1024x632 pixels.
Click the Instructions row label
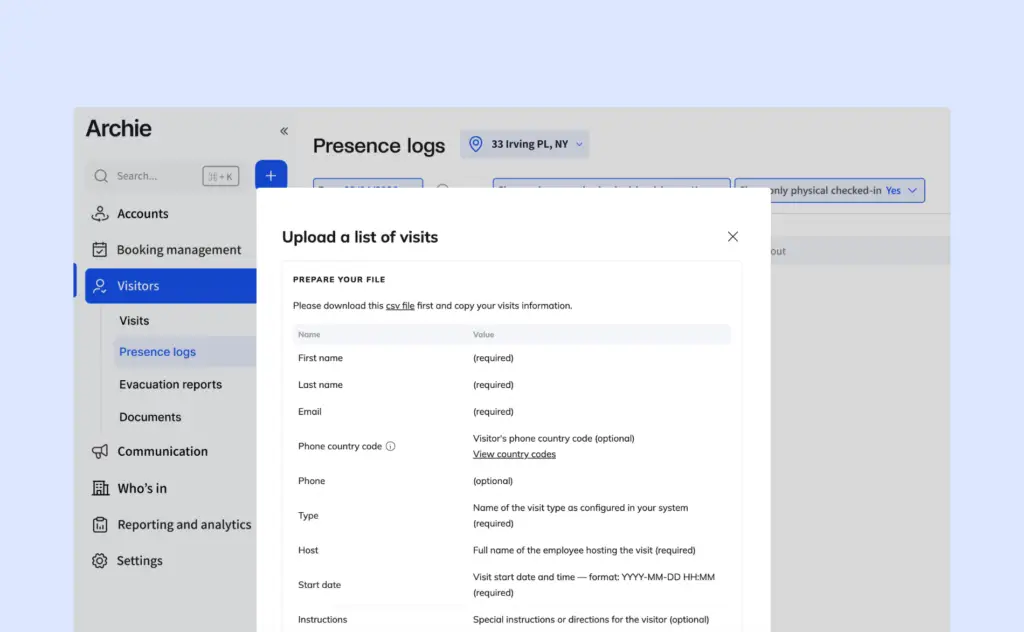tap(323, 620)
